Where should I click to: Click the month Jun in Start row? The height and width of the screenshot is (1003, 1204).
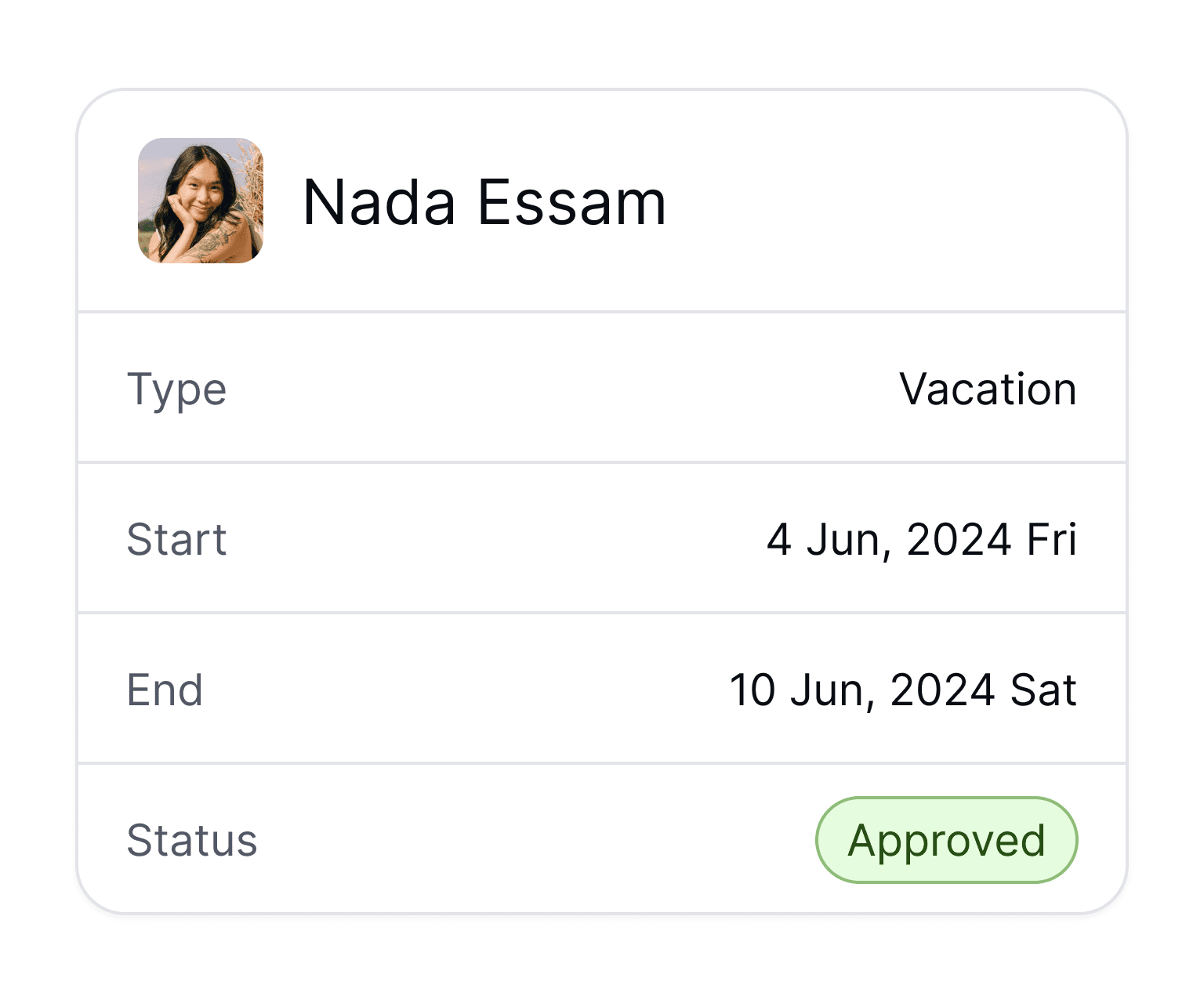[x=843, y=540]
